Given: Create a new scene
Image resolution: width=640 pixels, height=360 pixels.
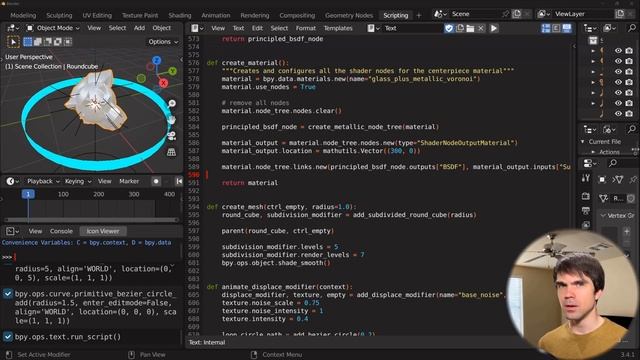Looking at the screenshot, I should [x=517, y=14].
